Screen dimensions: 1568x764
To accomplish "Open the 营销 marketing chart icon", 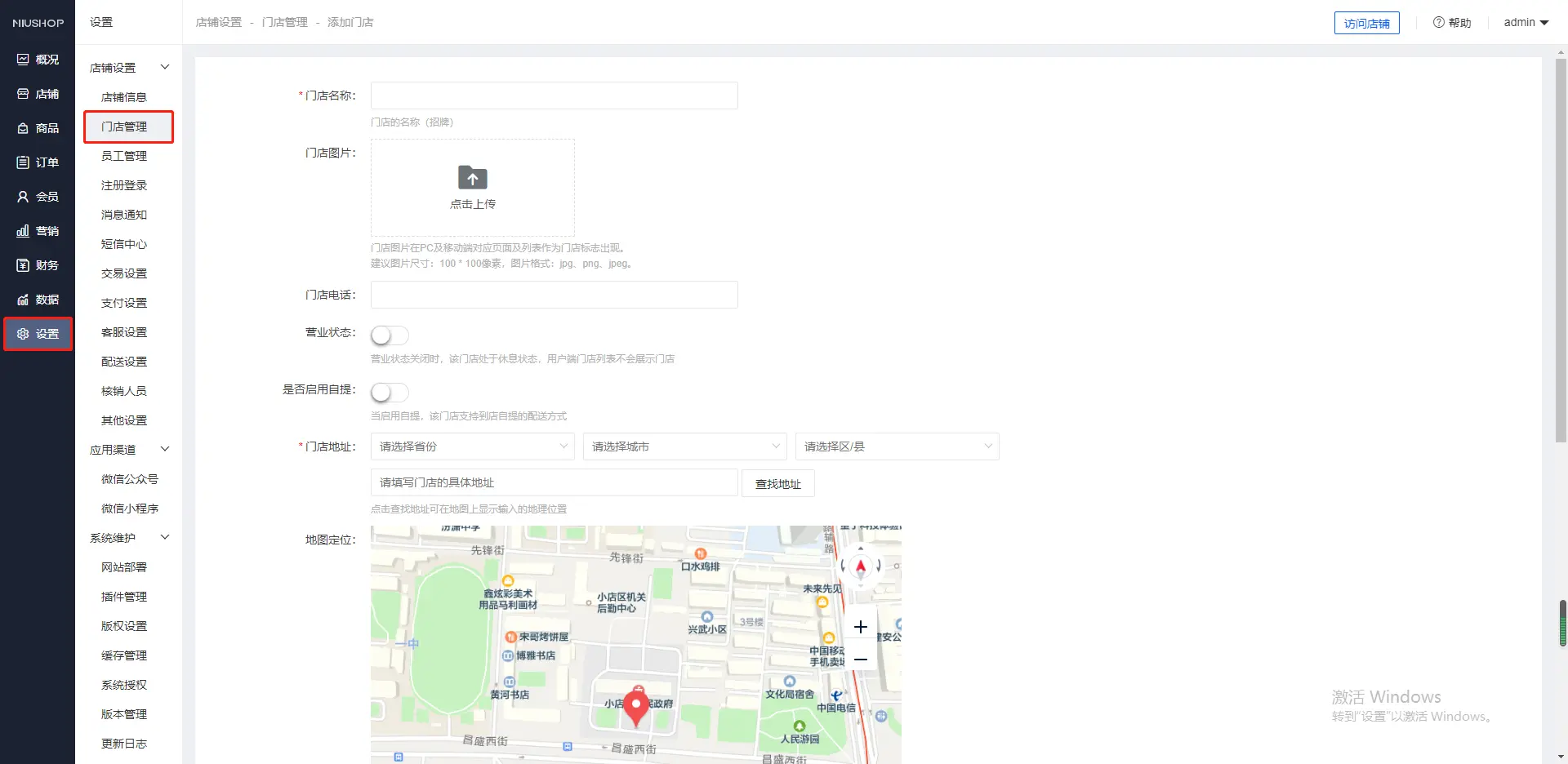I will tap(23, 231).
